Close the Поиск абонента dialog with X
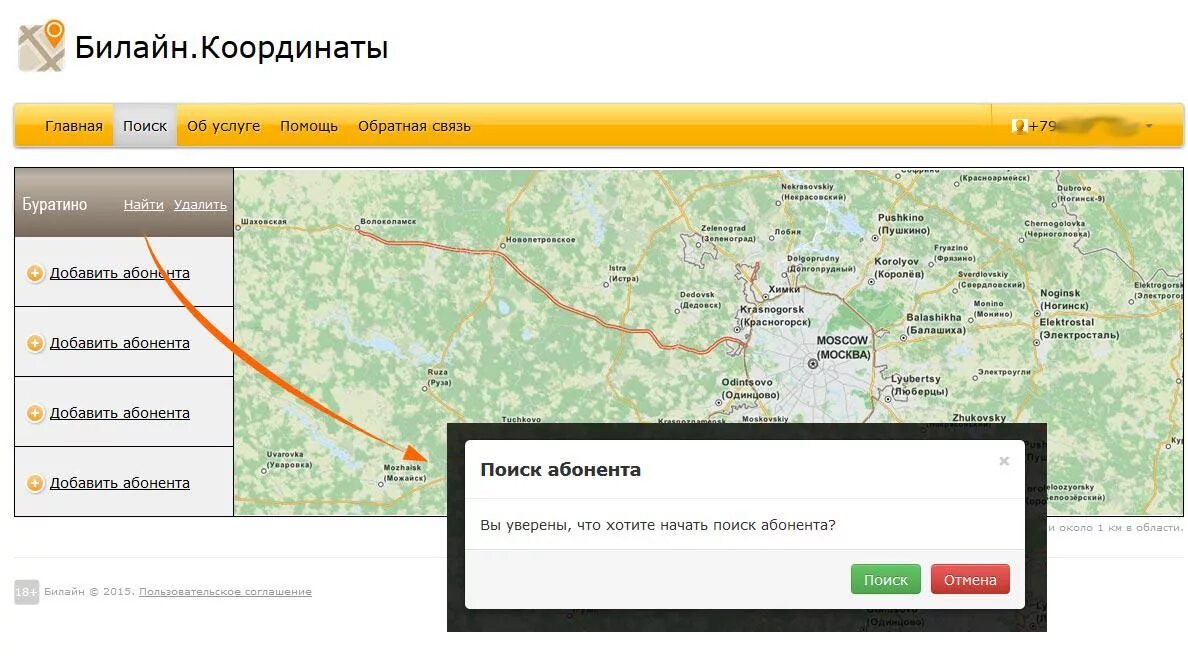Viewport: 1188px width, 660px height. pos(1004,461)
